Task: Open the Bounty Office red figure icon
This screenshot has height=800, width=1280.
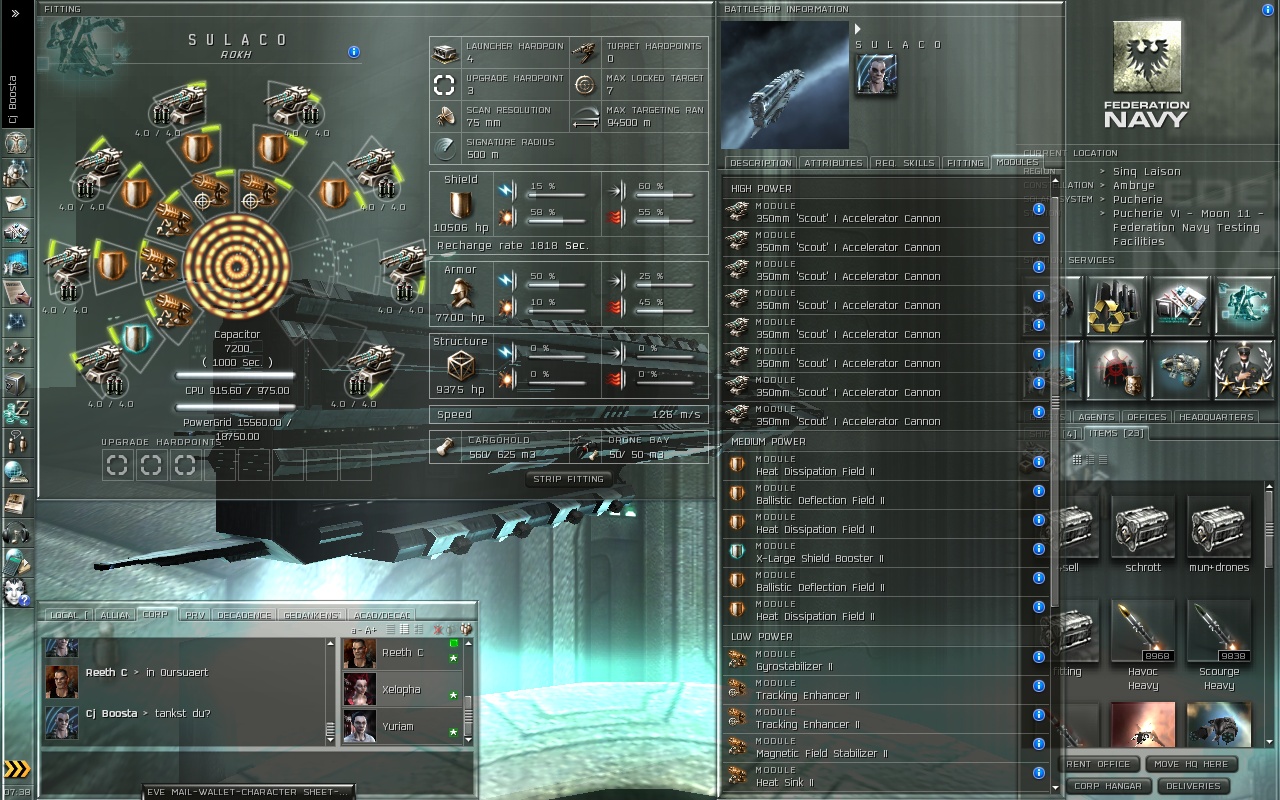Action: [1117, 370]
